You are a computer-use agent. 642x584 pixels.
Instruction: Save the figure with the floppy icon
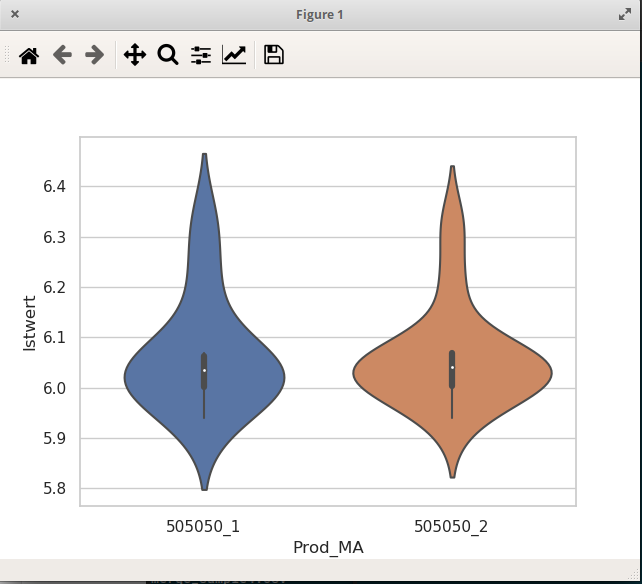click(274, 55)
